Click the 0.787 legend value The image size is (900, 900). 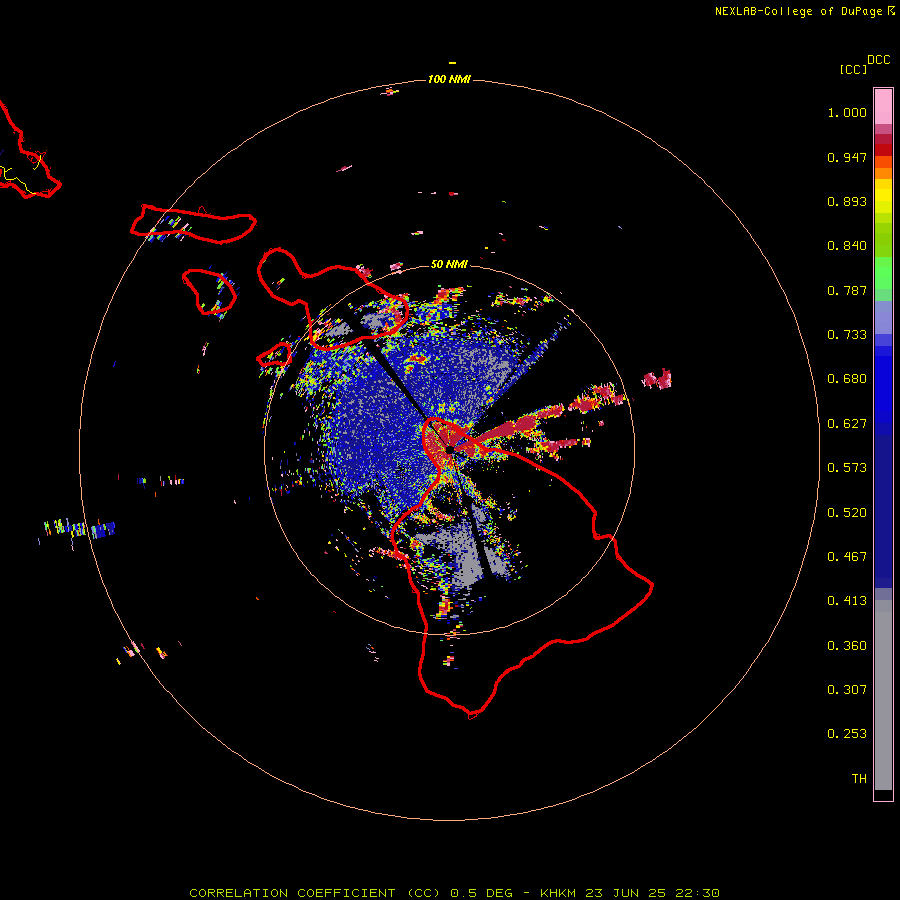[847, 290]
